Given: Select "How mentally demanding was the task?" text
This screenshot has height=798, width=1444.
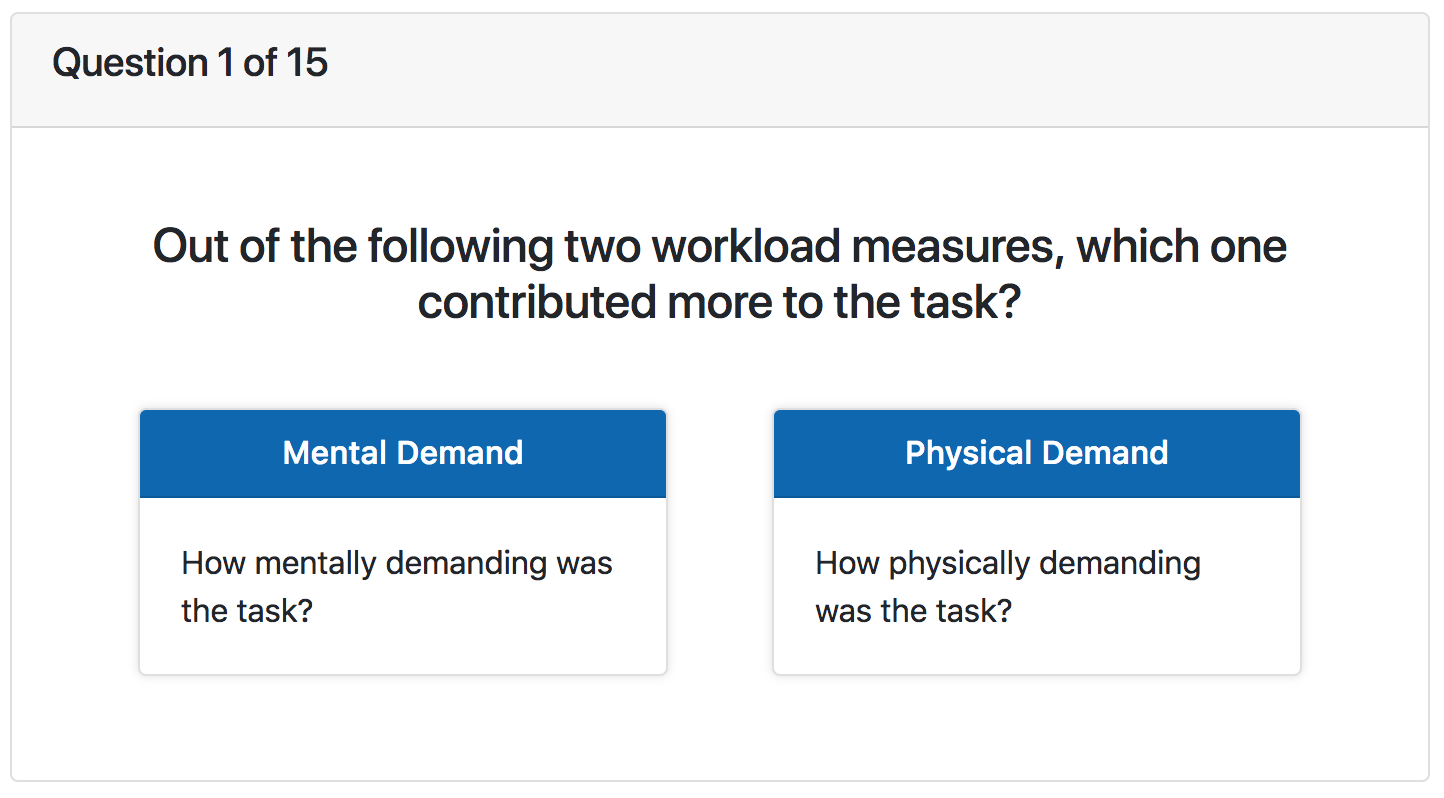Looking at the screenshot, I should (x=396, y=586).
